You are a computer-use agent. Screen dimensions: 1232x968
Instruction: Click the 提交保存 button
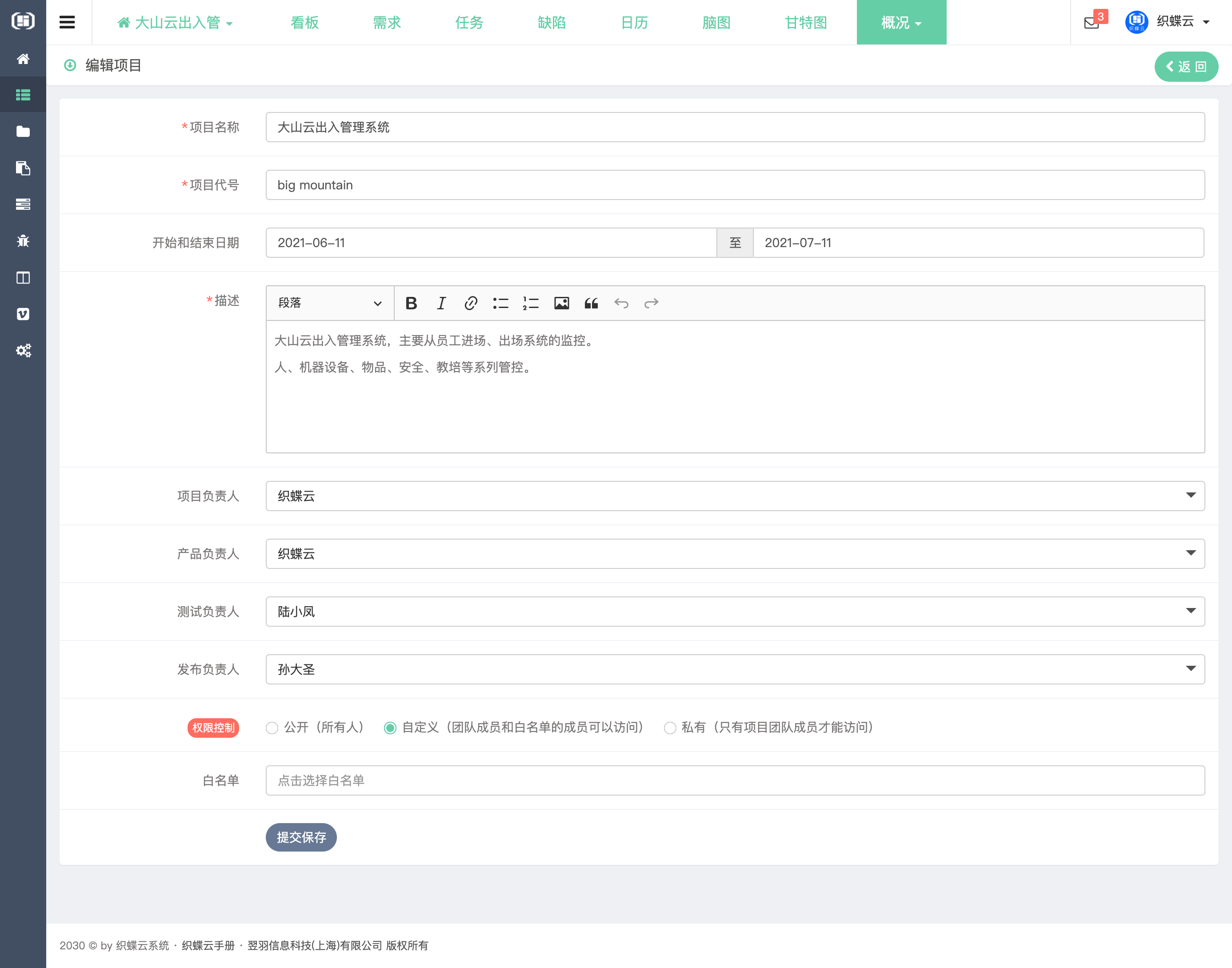(x=301, y=837)
